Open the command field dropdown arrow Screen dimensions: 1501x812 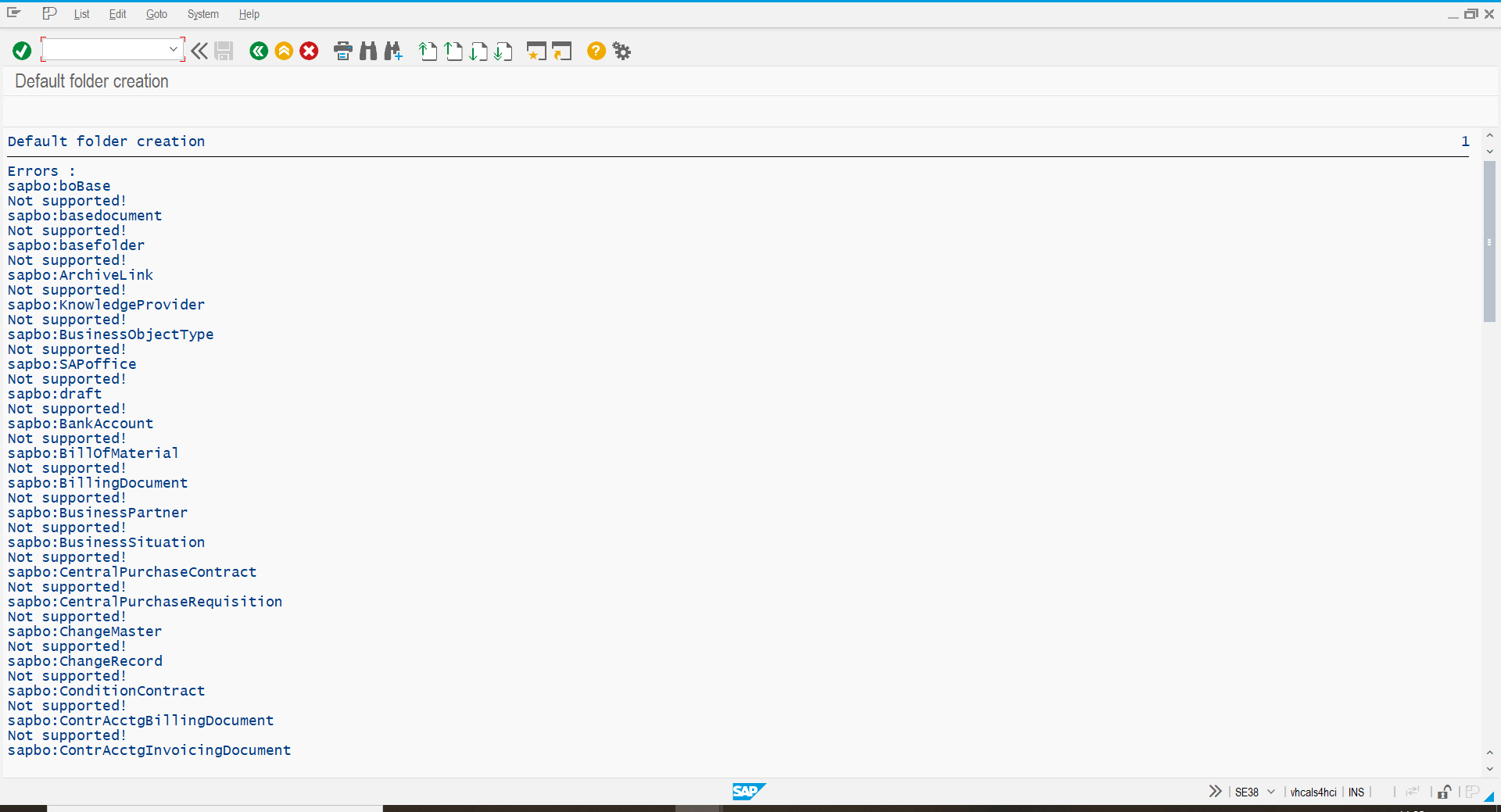click(x=173, y=49)
